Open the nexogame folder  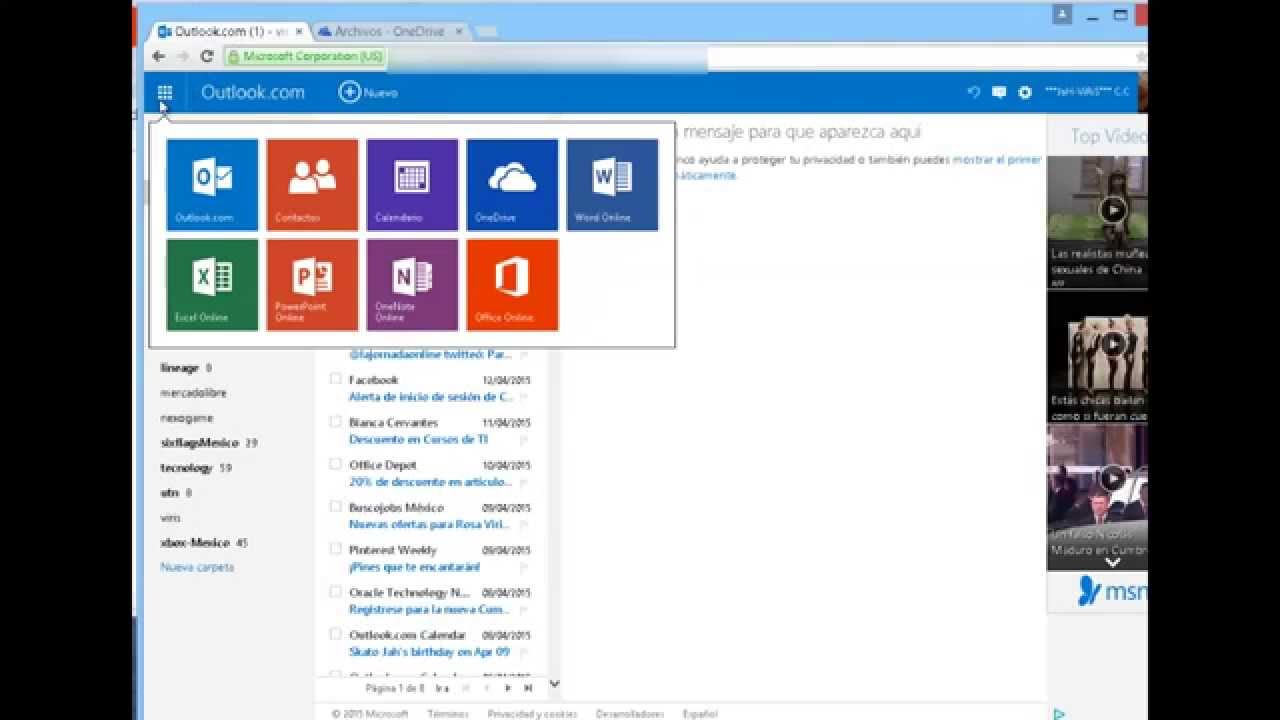(187, 418)
